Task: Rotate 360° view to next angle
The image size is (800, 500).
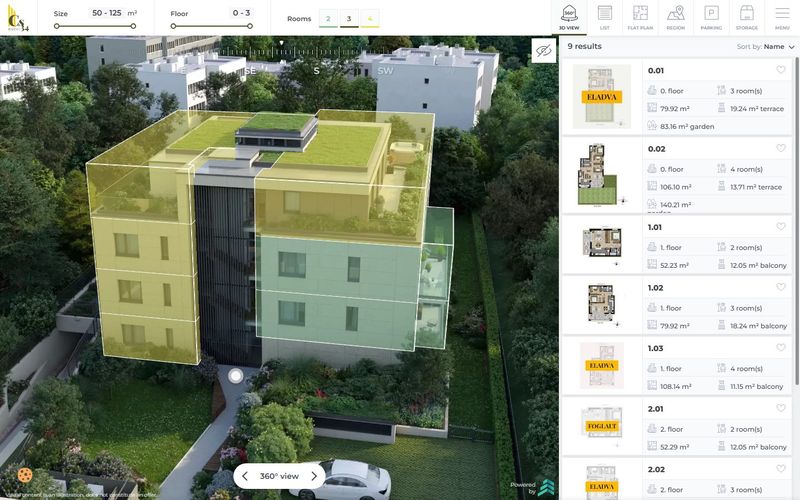Action: pyautogui.click(x=314, y=476)
